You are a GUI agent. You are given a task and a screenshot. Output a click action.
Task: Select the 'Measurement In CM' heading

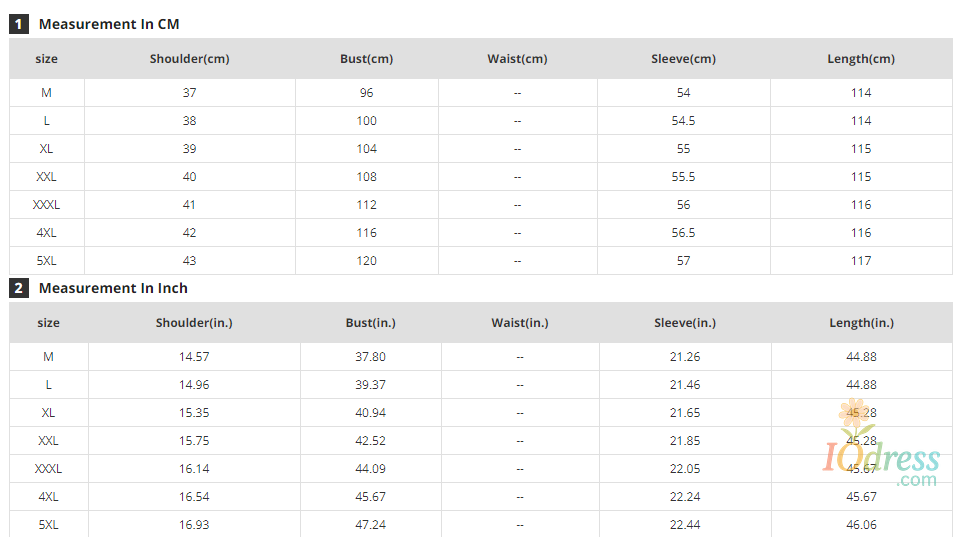(x=109, y=24)
